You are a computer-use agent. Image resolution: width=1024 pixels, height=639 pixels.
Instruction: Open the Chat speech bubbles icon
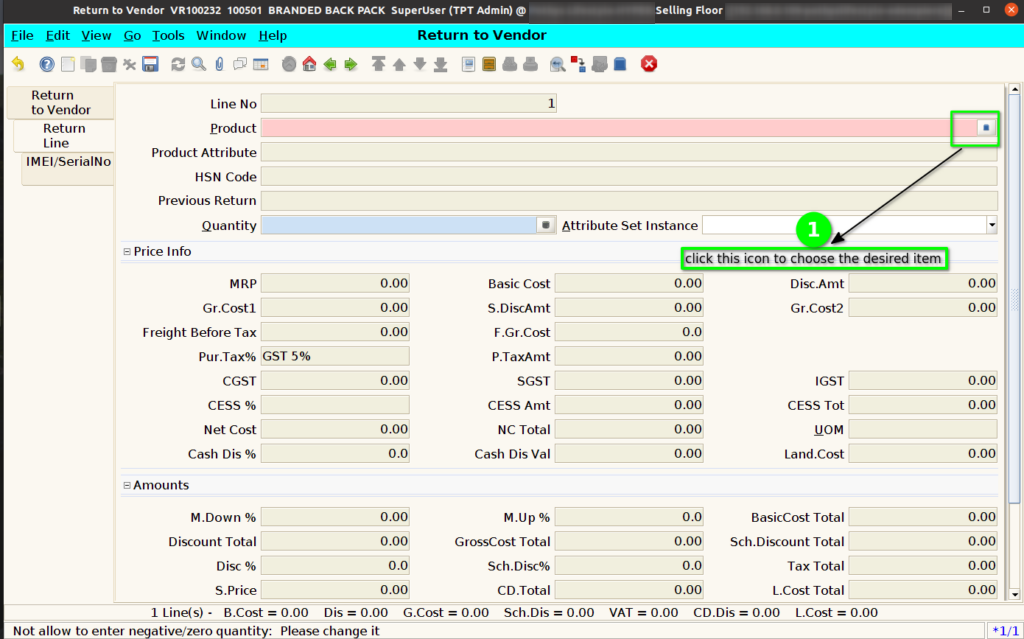pos(240,64)
